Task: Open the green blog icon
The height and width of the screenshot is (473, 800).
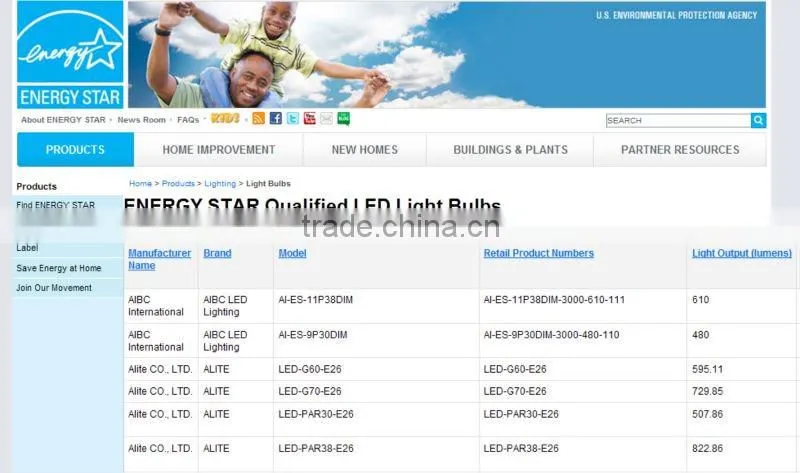Action: 344,119
